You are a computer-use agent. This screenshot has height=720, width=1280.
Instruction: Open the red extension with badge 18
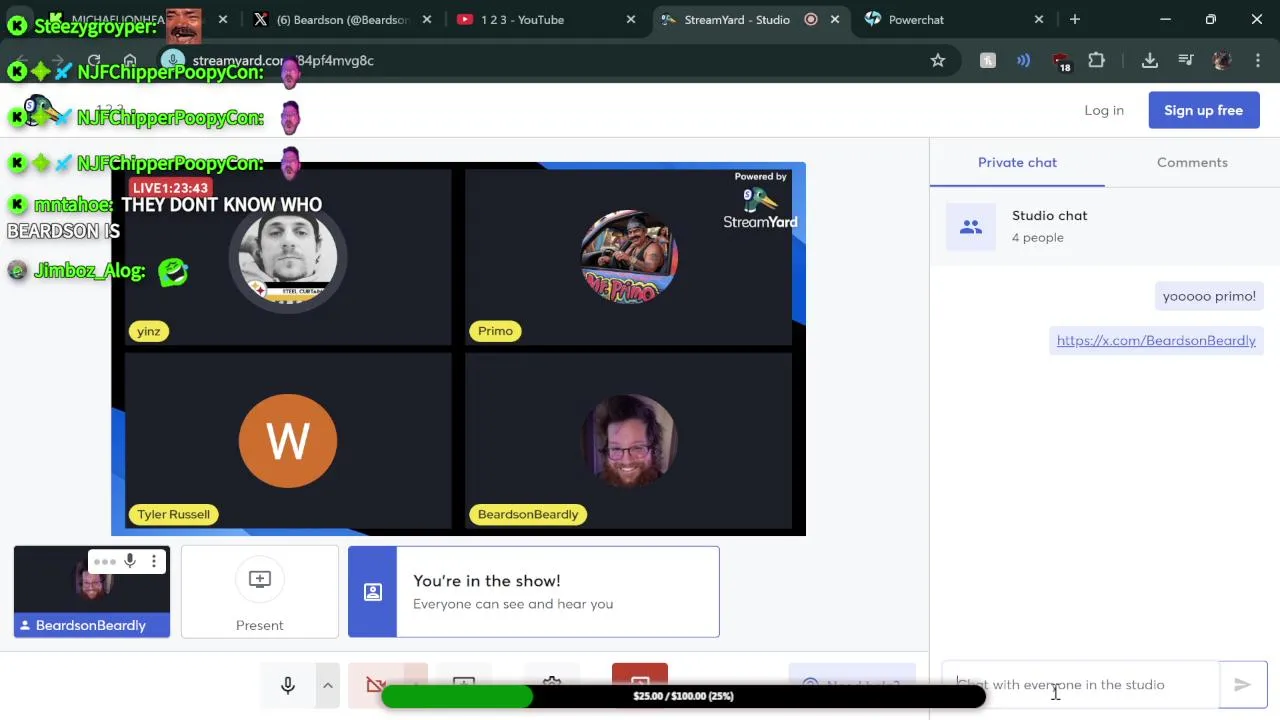(1061, 61)
